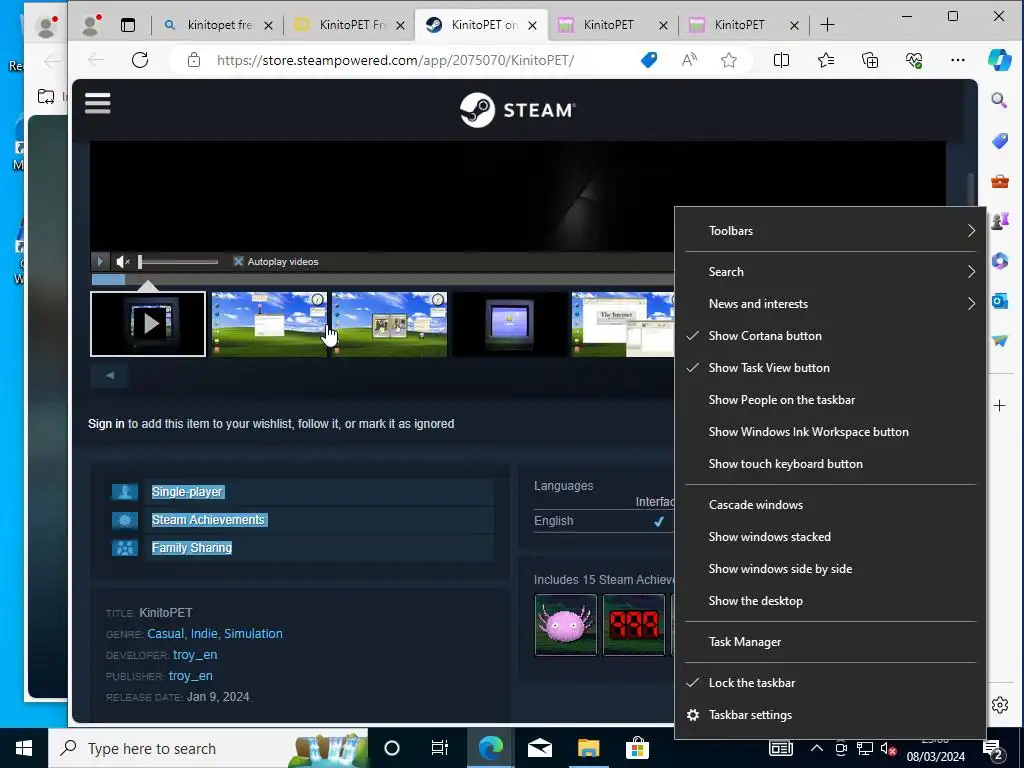
Task: Open the Windows Start menu
Action: [24, 748]
